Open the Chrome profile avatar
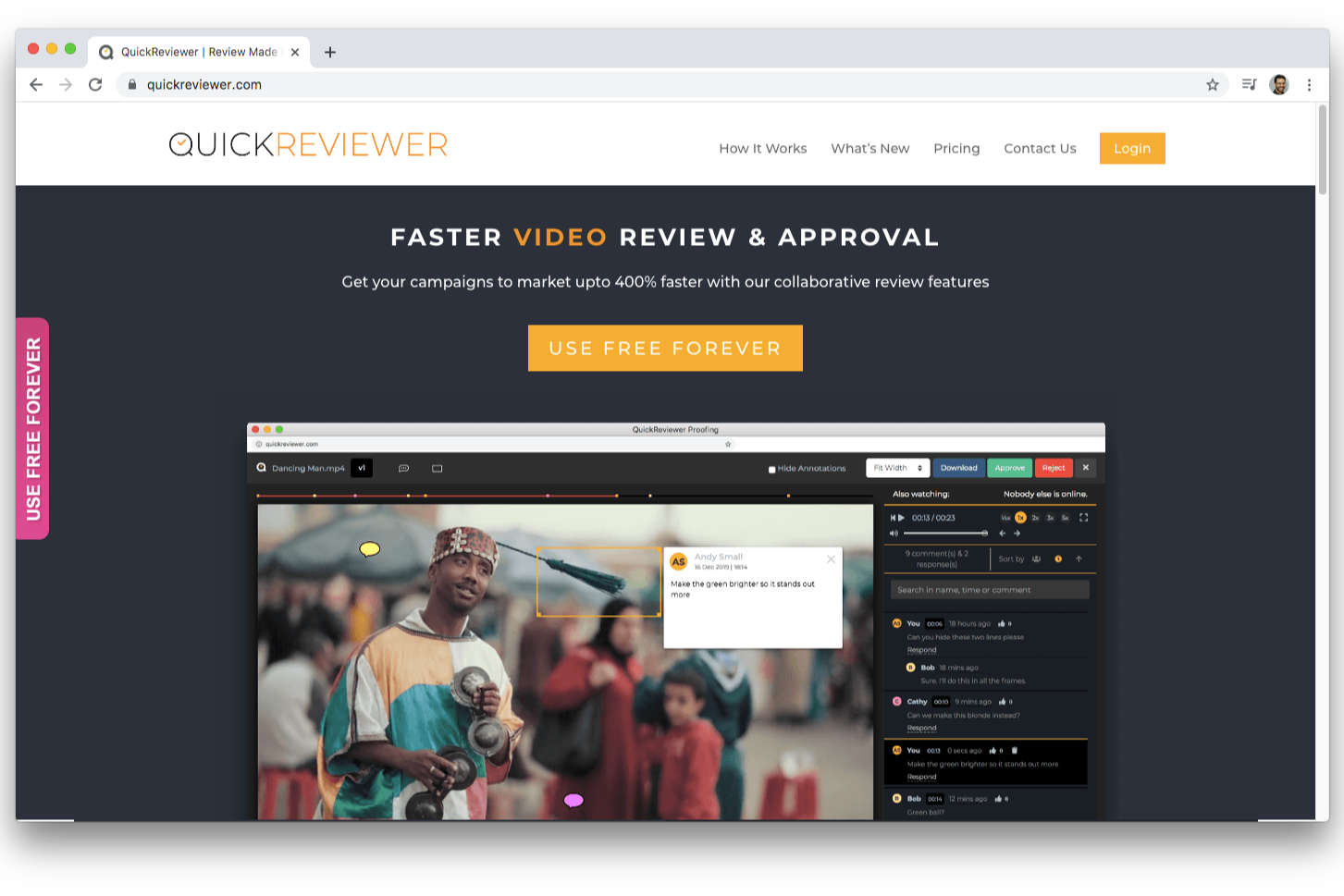The image size is (1344, 896). 1279,85
